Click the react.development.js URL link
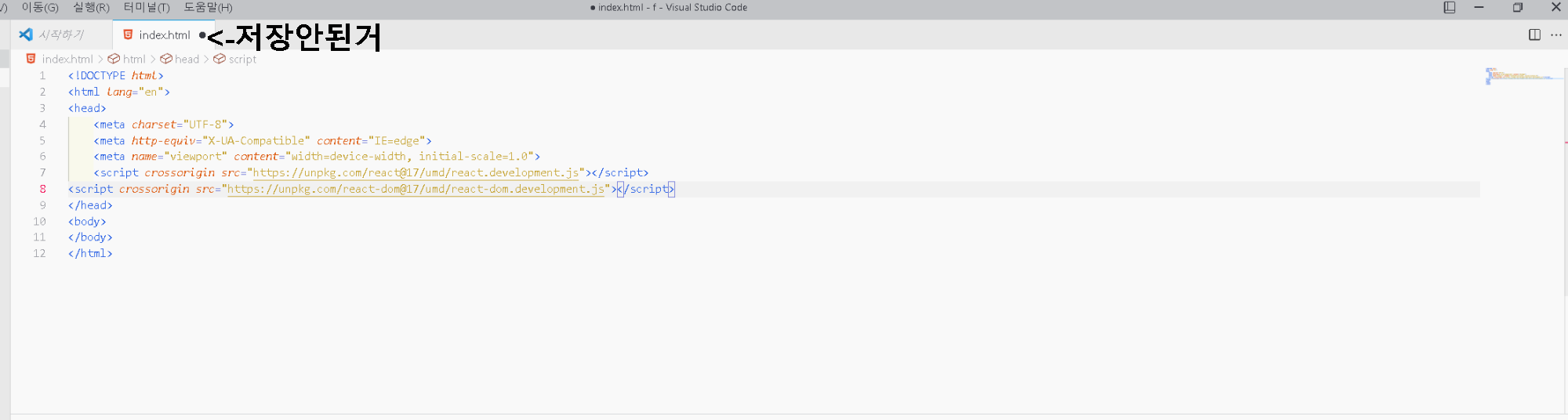 (416, 172)
